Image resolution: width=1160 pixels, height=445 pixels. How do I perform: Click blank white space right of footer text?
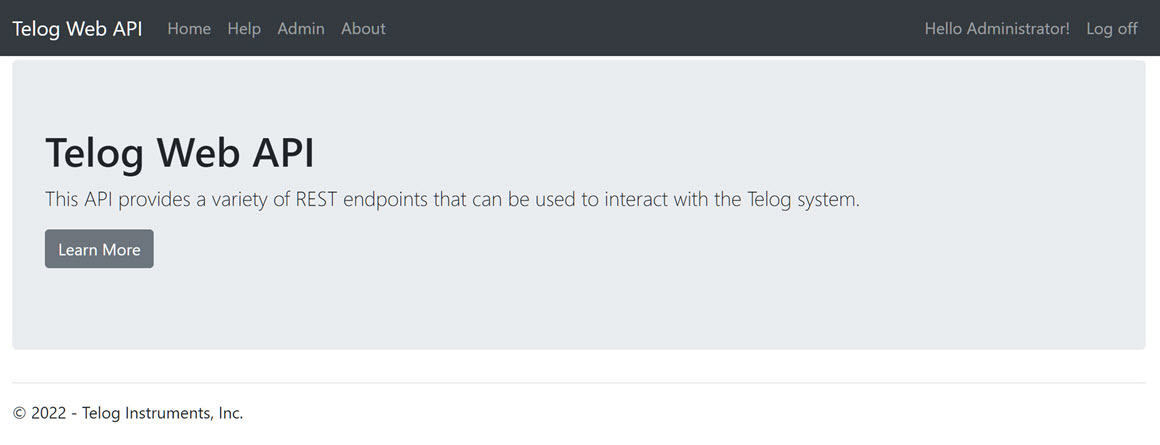pos(700,413)
